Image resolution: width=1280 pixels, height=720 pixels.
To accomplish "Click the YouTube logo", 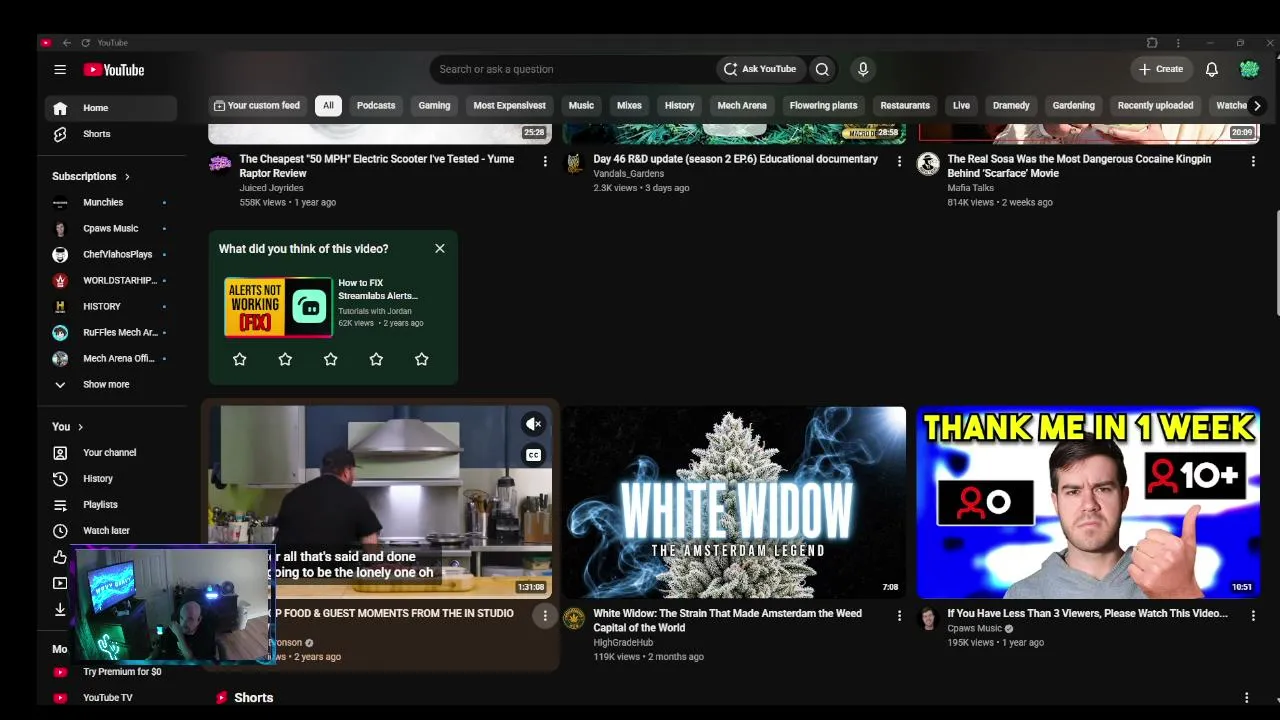I will (x=114, y=70).
